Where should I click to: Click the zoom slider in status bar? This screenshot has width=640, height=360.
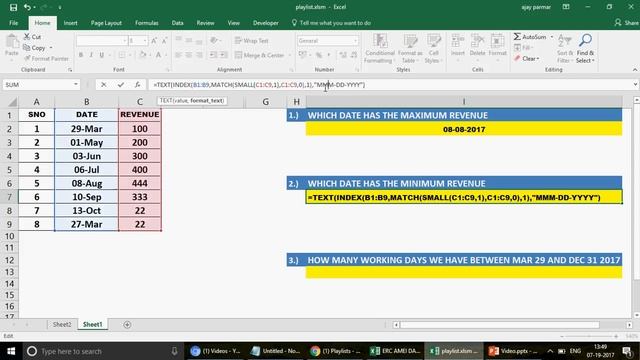[589, 336]
